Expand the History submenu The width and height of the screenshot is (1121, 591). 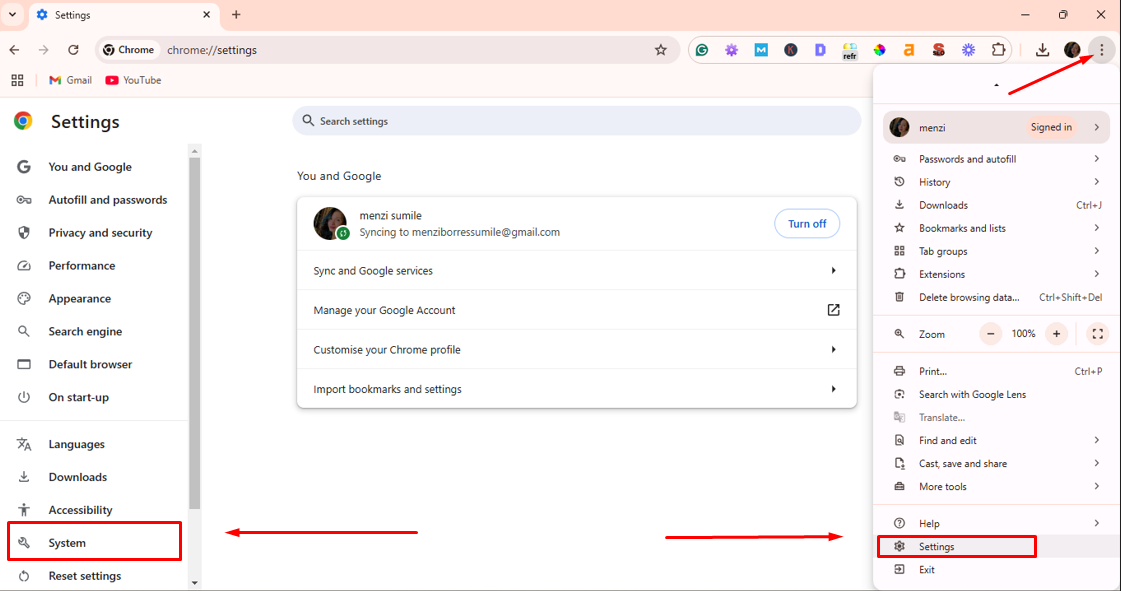[995, 182]
